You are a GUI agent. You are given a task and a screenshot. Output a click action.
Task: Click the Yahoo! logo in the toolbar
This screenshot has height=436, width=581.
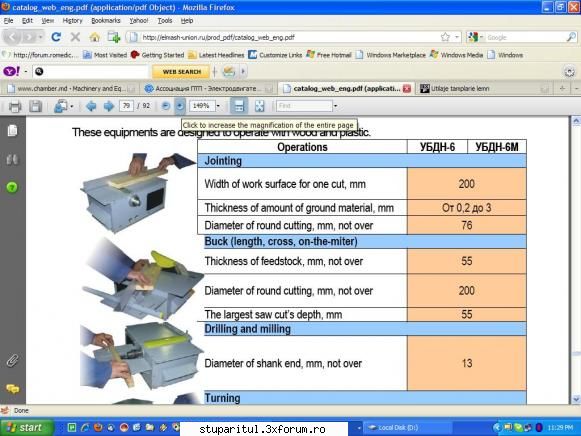coord(11,71)
